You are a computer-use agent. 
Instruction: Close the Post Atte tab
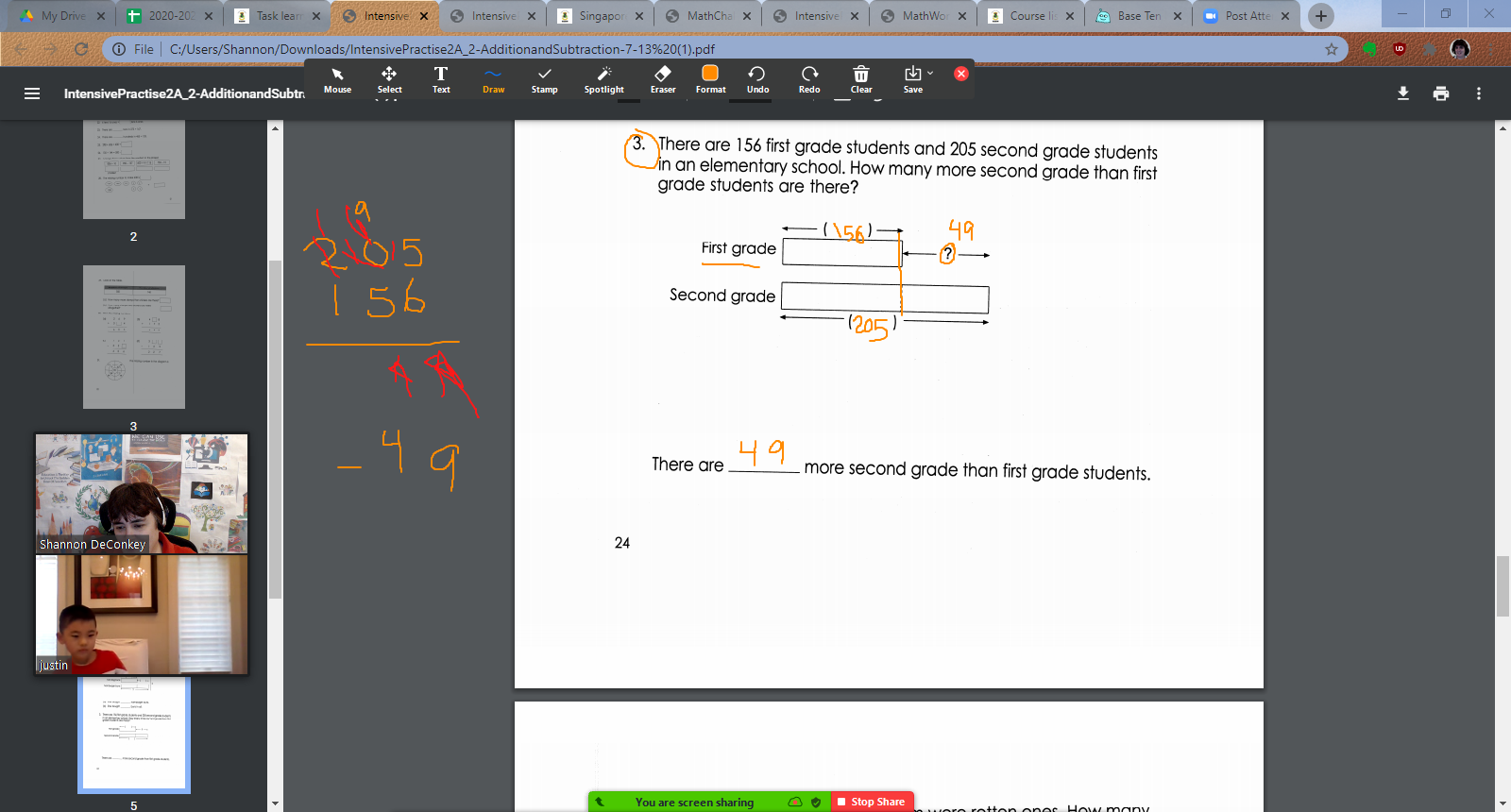point(1285,16)
